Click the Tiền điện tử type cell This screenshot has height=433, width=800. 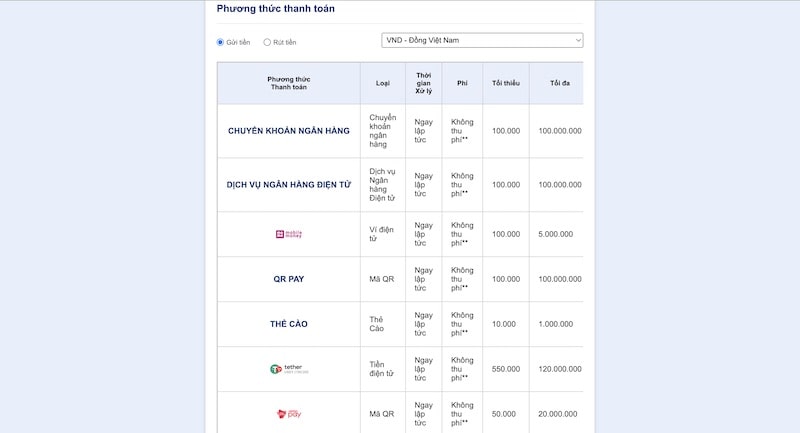point(382,369)
